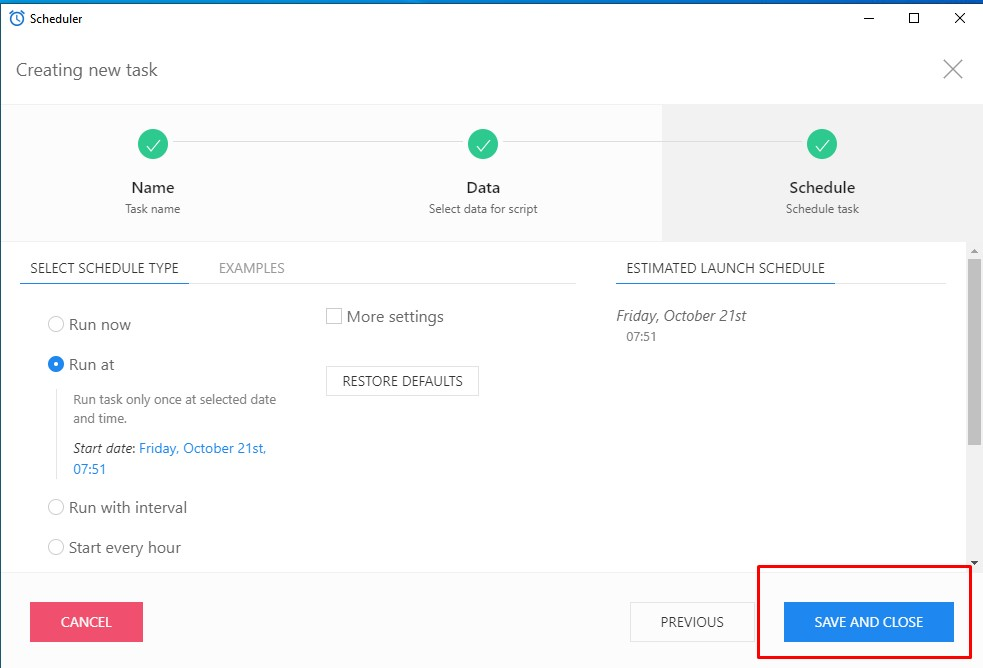
Task: Enable the More settings checkbox
Action: tap(334, 316)
